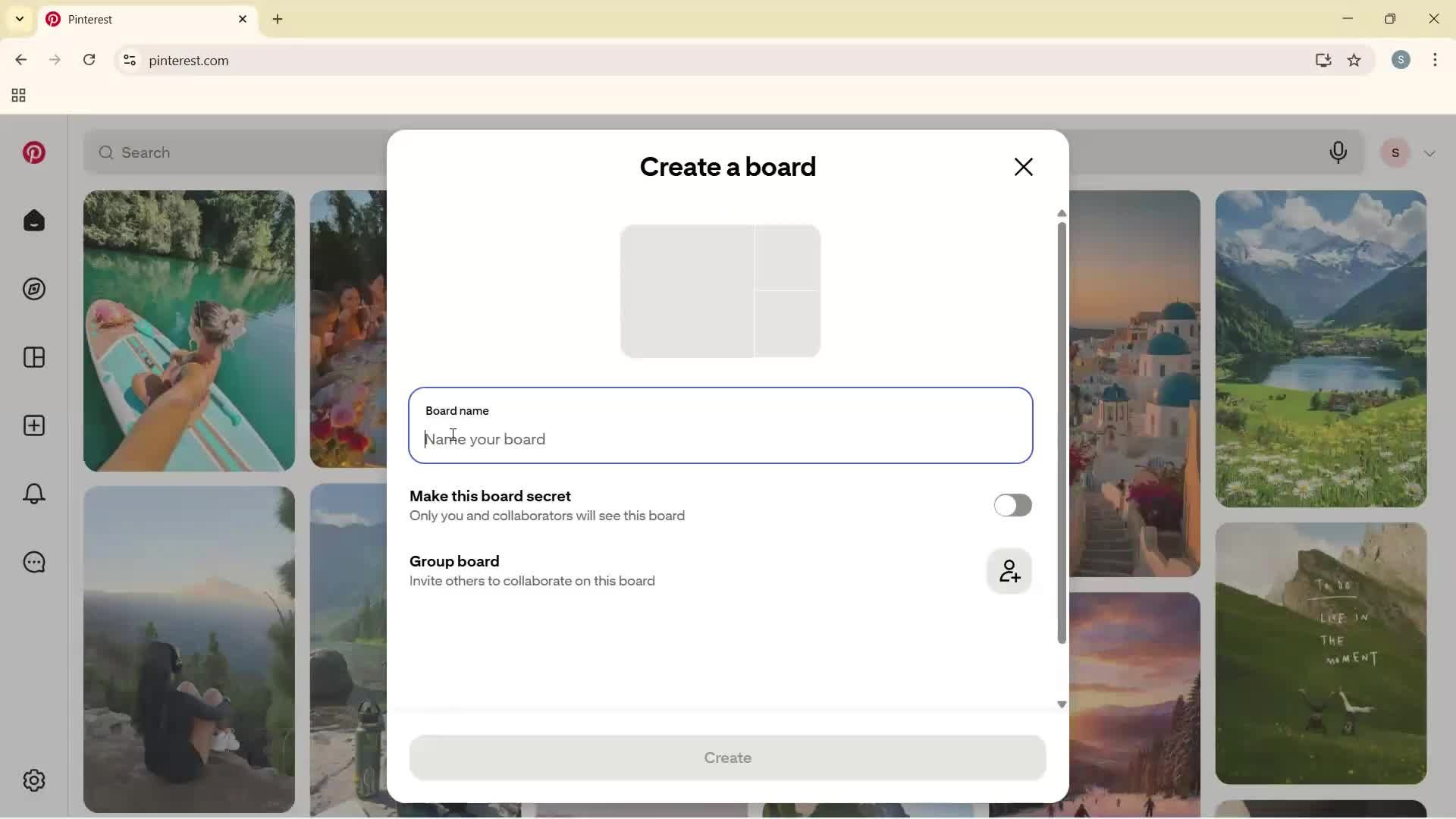Bookmark the page with the star icon

1355,60
